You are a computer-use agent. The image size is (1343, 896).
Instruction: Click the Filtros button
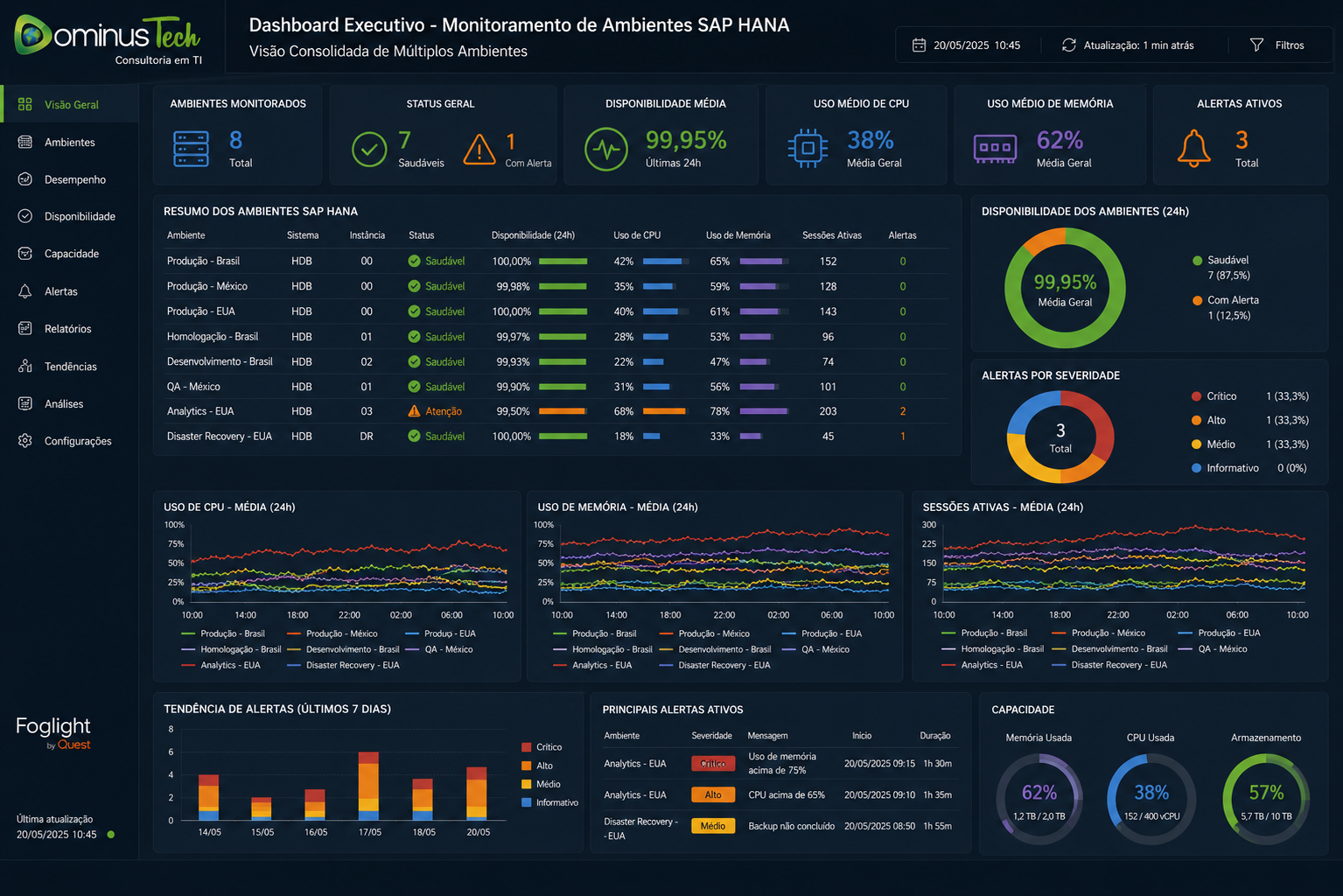1277,45
